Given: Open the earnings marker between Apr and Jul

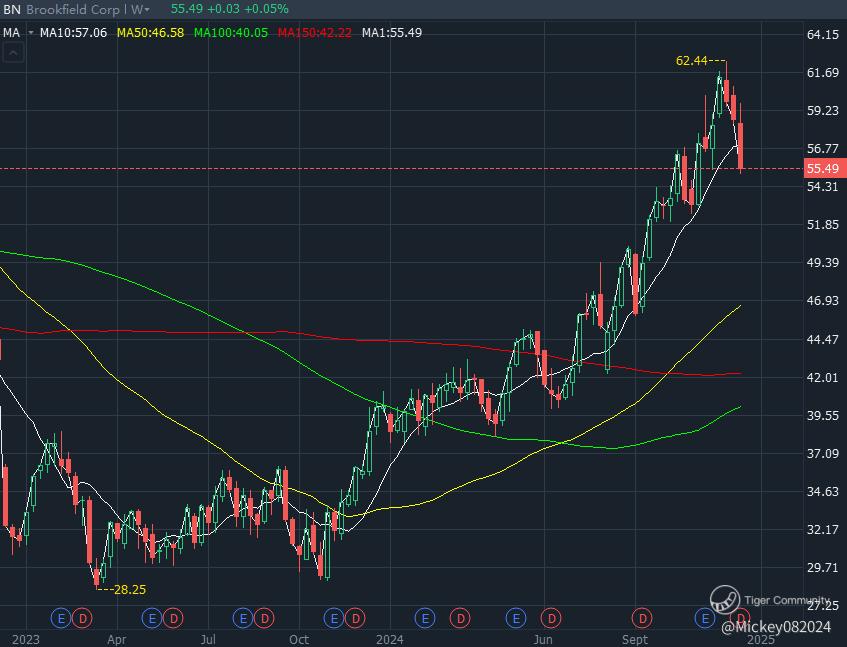Looking at the screenshot, I should [x=152, y=619].
